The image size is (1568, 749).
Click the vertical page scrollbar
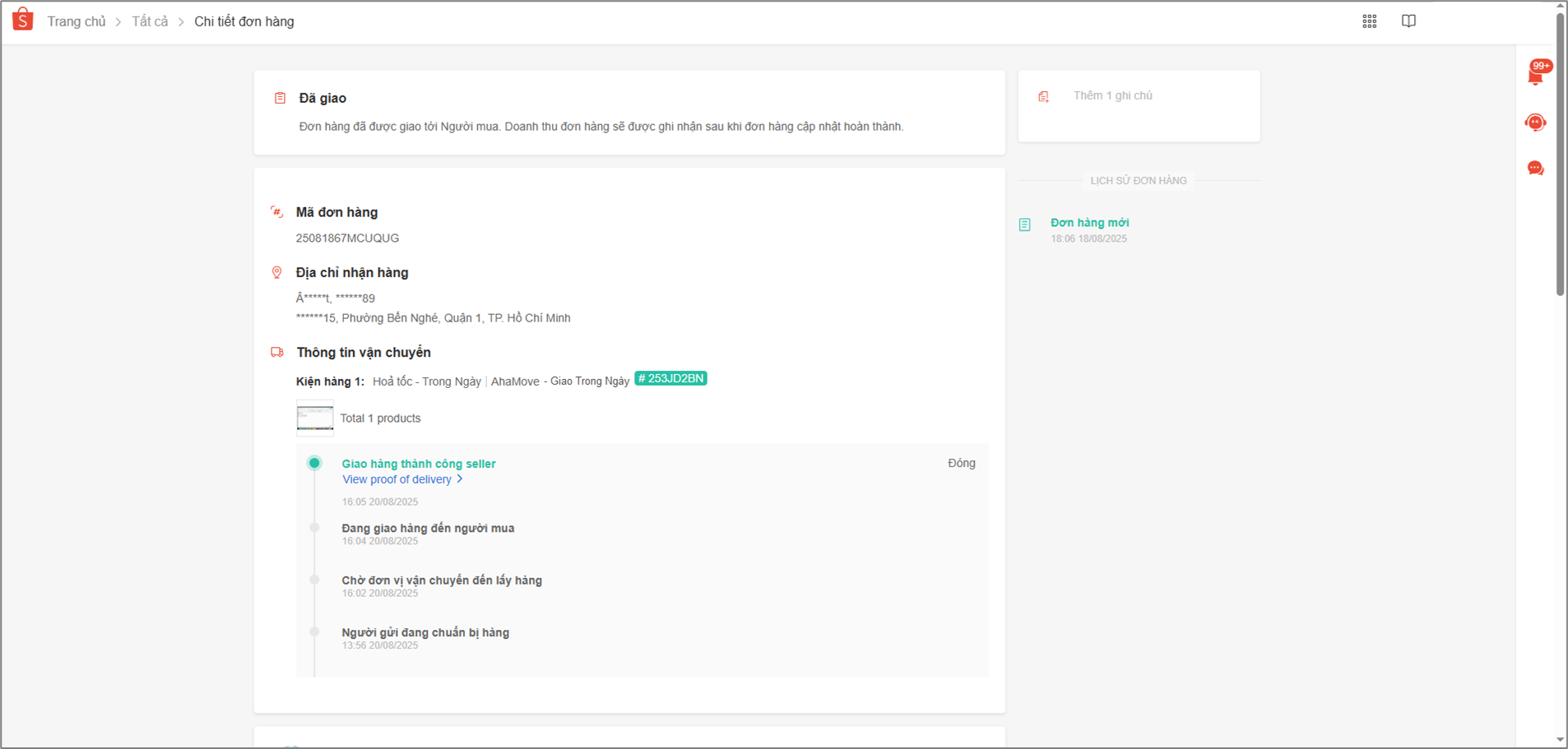pos(1560,164)
